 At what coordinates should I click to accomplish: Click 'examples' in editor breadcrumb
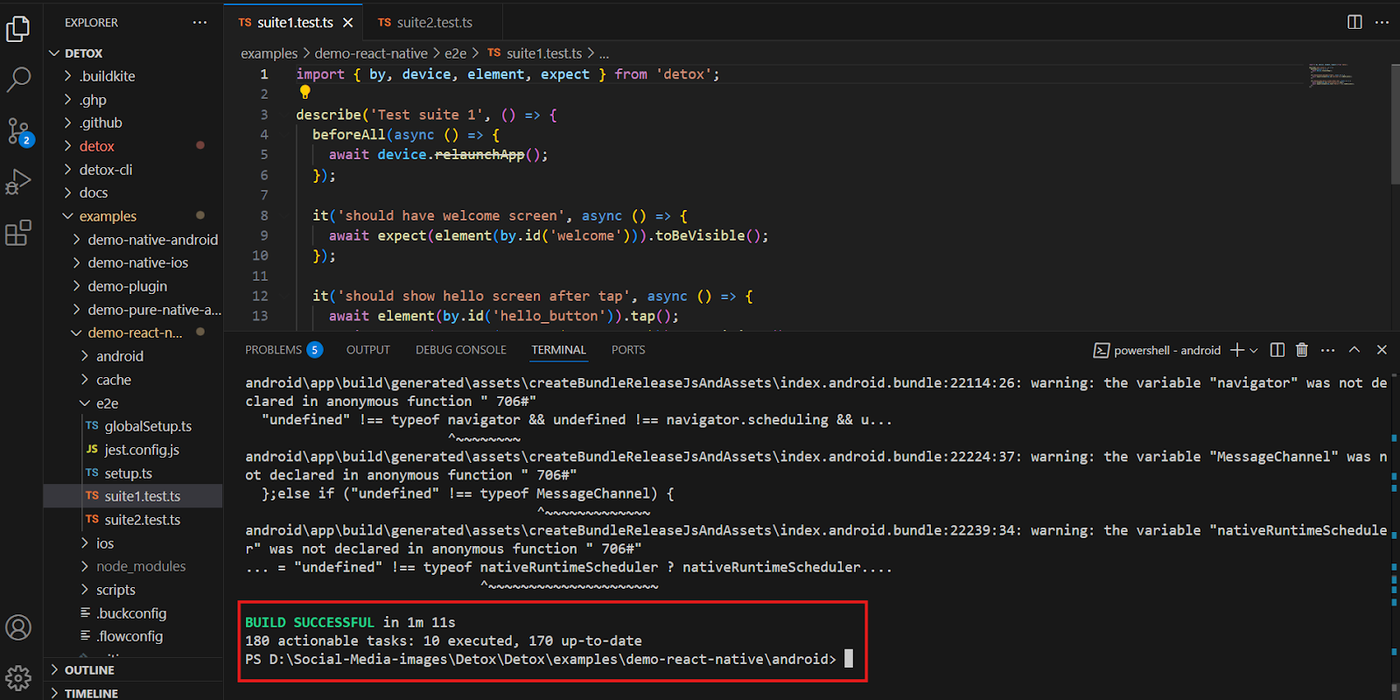[269, 53]
